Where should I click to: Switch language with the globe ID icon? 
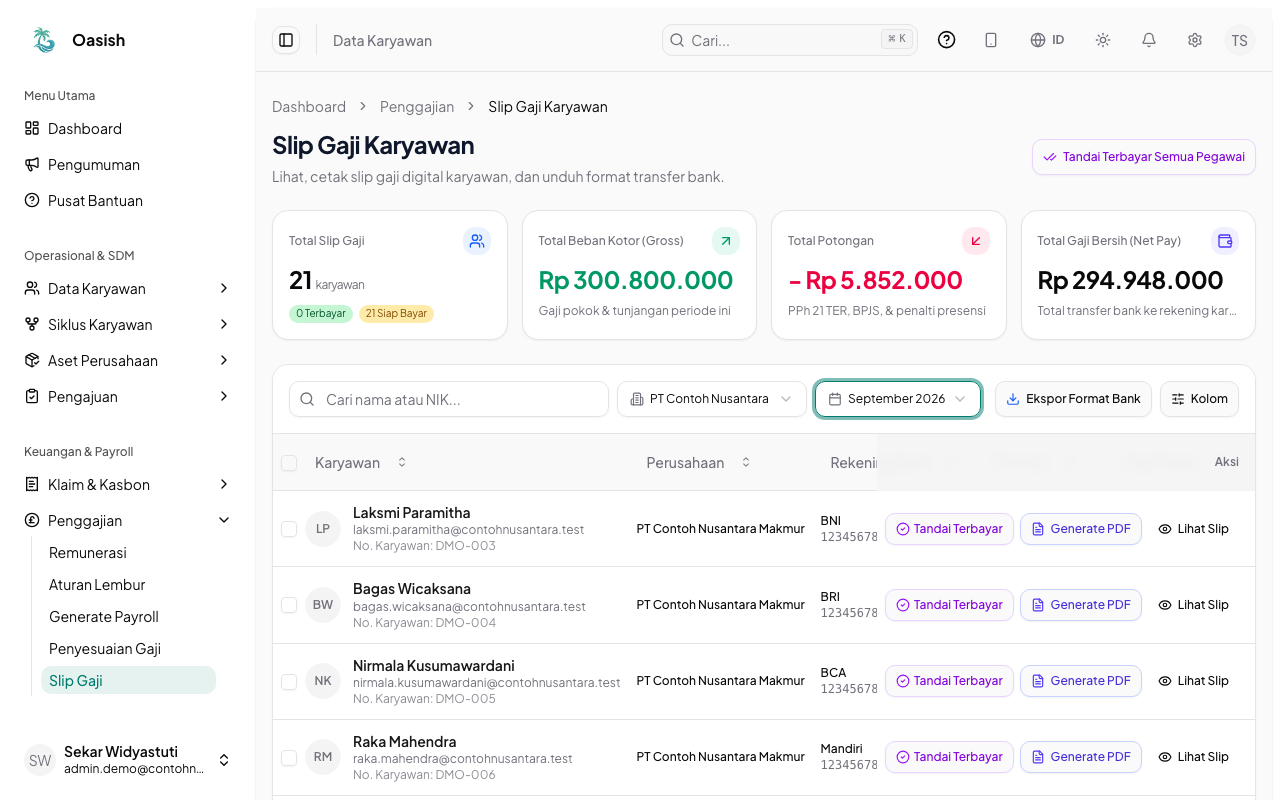click(x=1047, y=40)
